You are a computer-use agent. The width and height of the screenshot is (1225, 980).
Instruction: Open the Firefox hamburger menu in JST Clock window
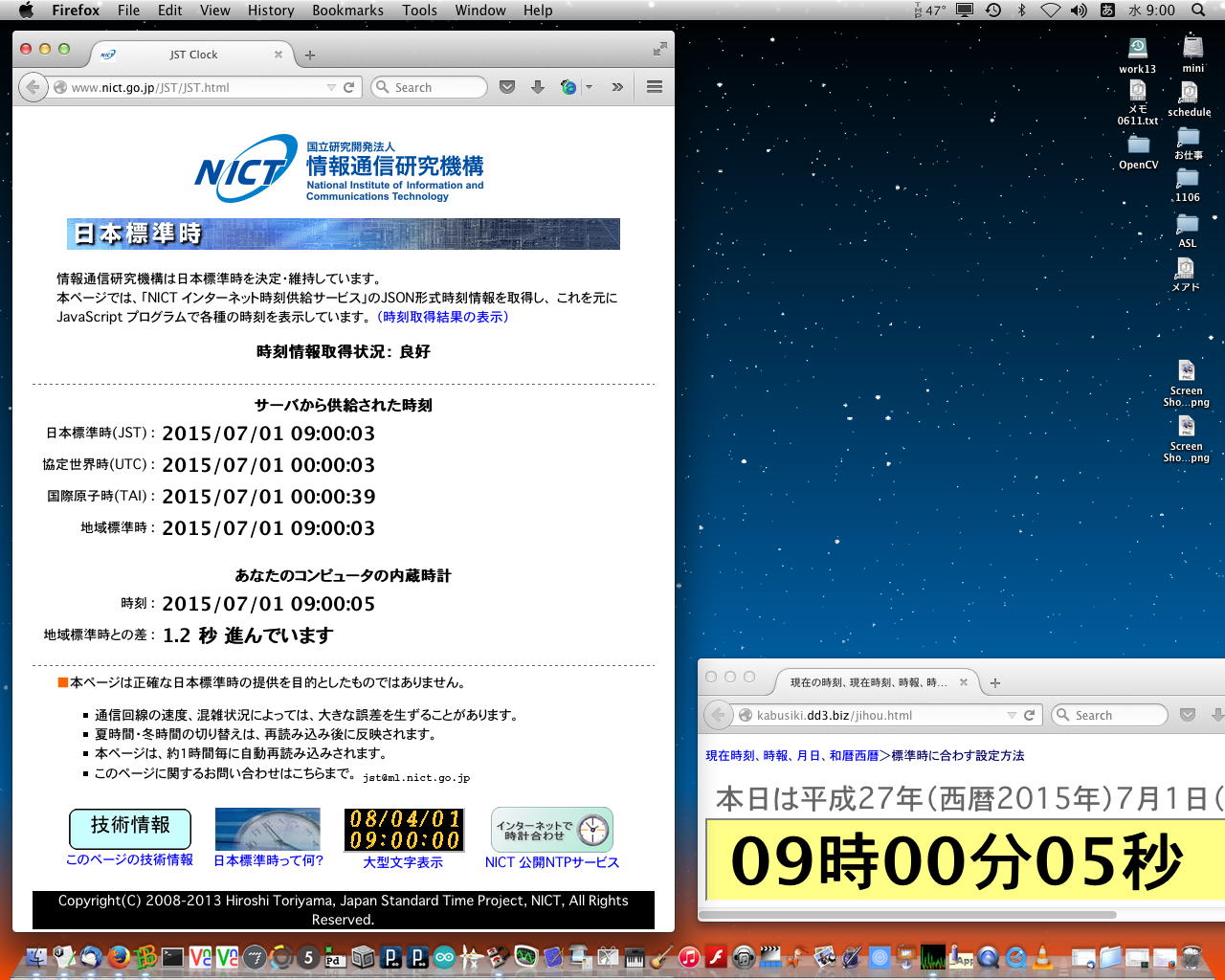coord(655,87)
